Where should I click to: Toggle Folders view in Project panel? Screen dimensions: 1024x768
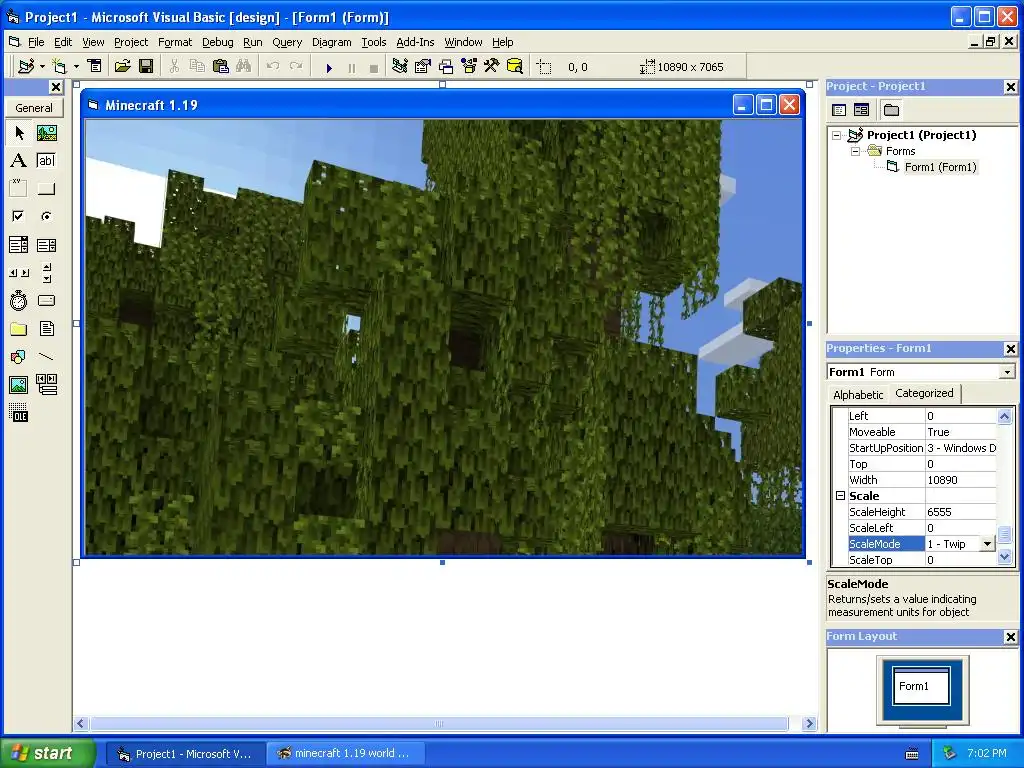click(891, 110)
